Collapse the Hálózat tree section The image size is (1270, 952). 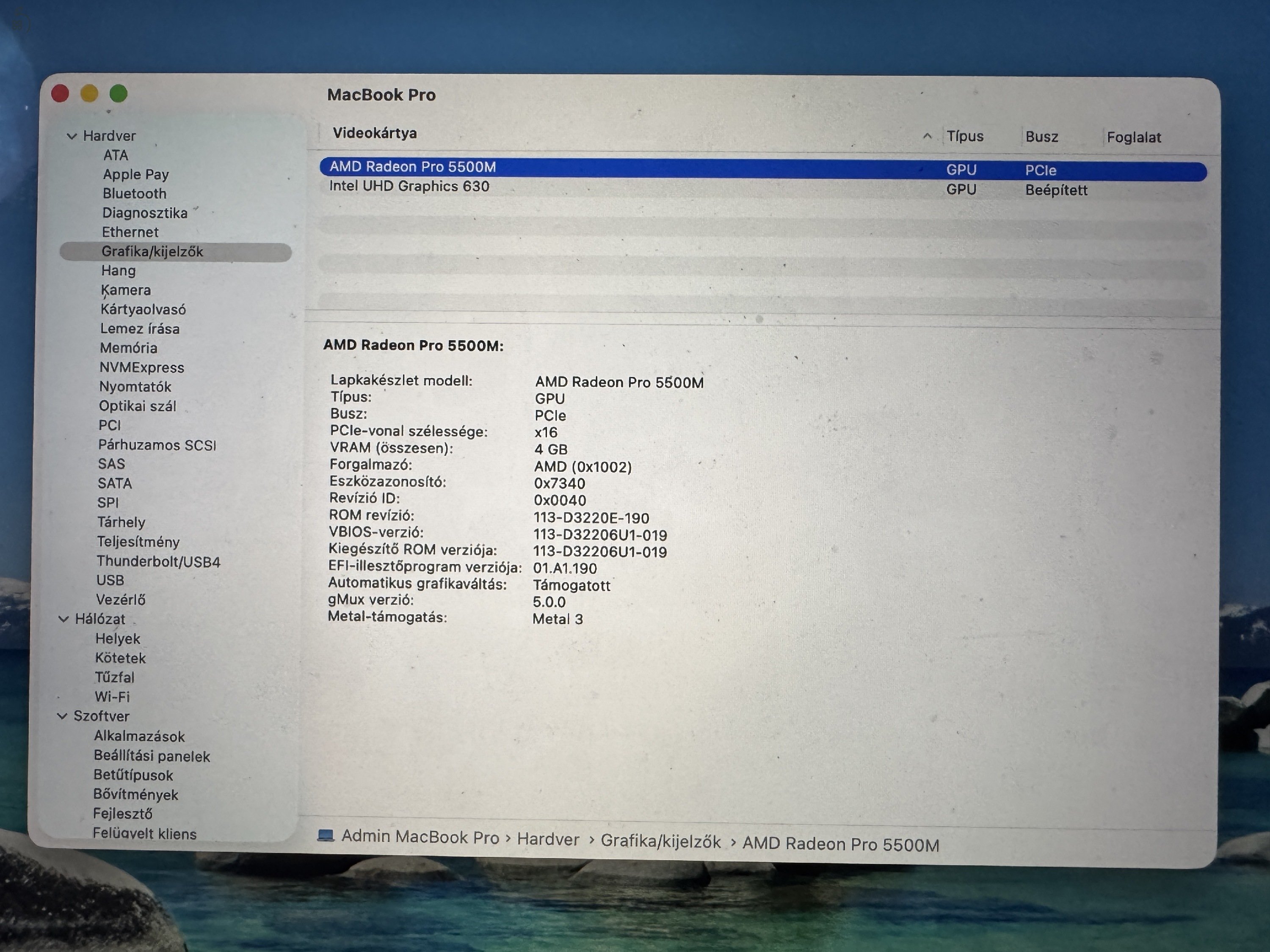(64, 619)
